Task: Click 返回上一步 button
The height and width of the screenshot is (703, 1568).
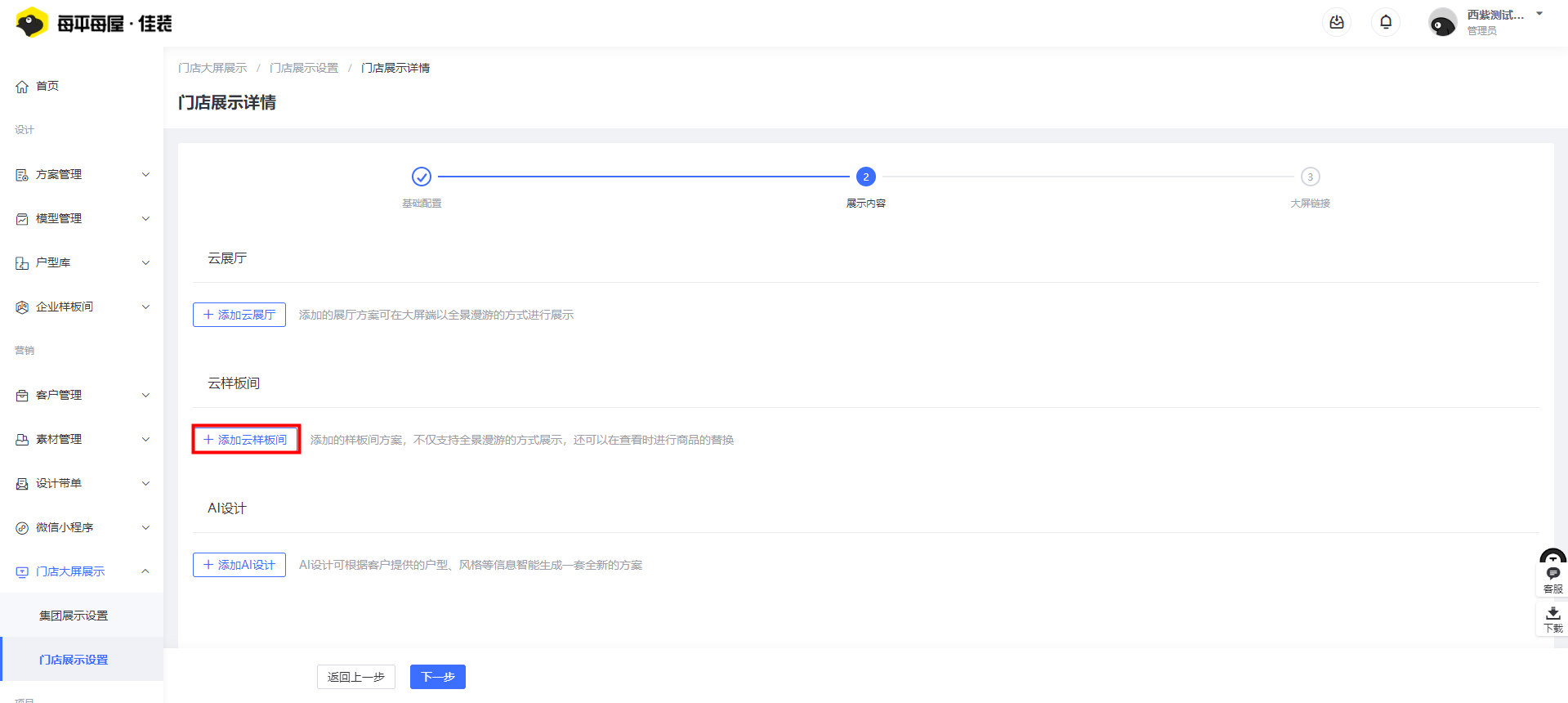Action: (x=356, y=677)
